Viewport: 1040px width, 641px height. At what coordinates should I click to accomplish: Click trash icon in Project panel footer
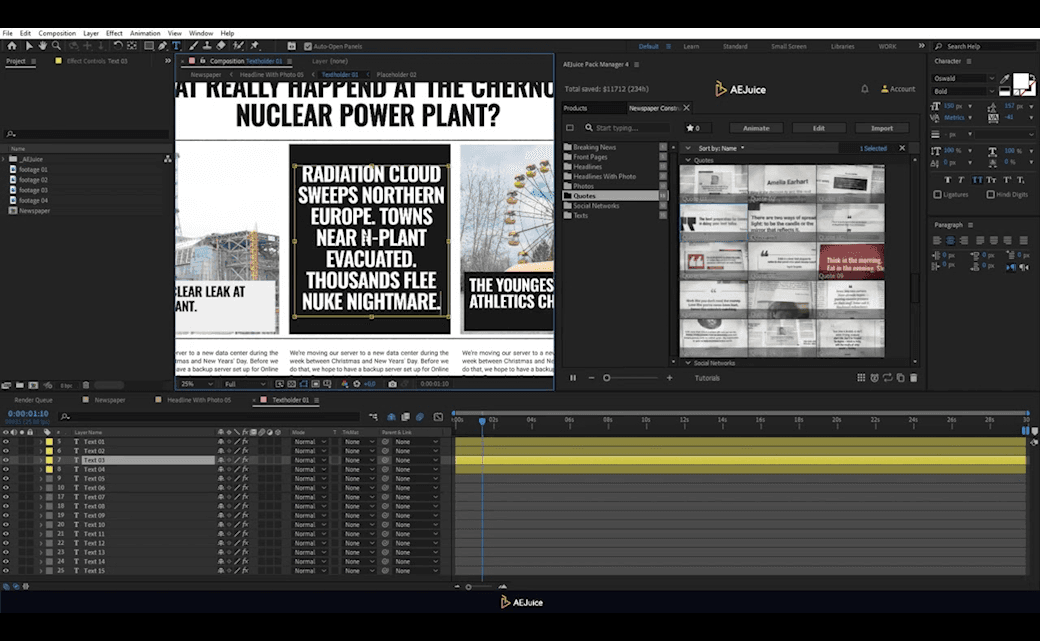[86, 385]
